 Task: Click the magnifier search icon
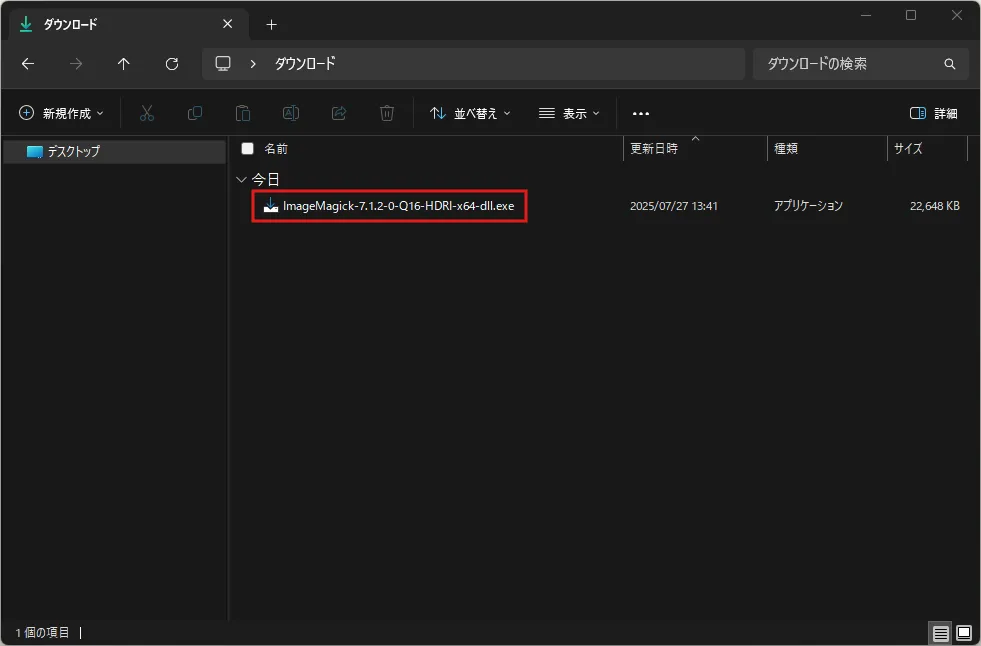point(950,64)
